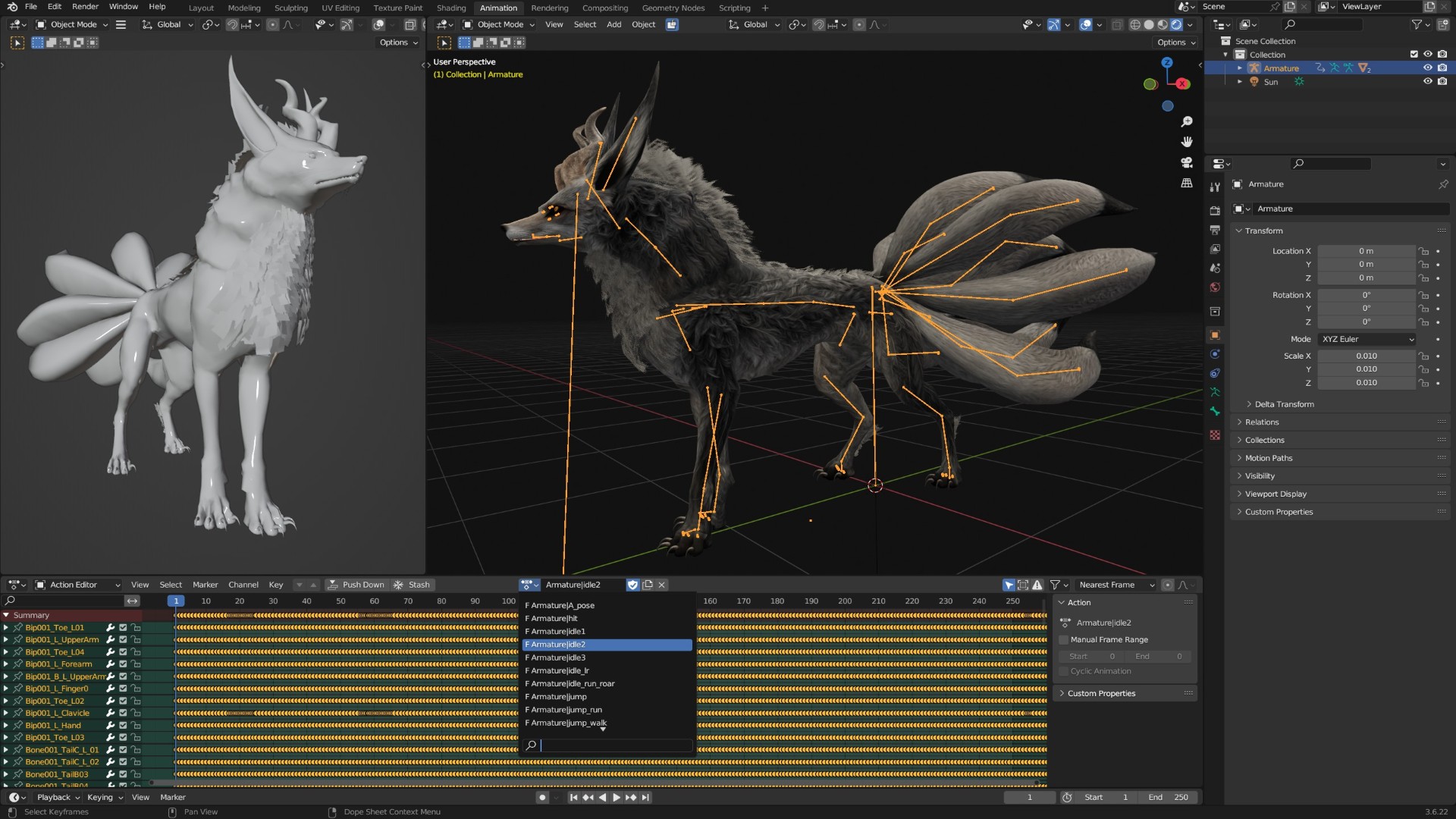Screen dimensions: 1456x819
Task: Jump to the end frame
Action: (645, 798)
